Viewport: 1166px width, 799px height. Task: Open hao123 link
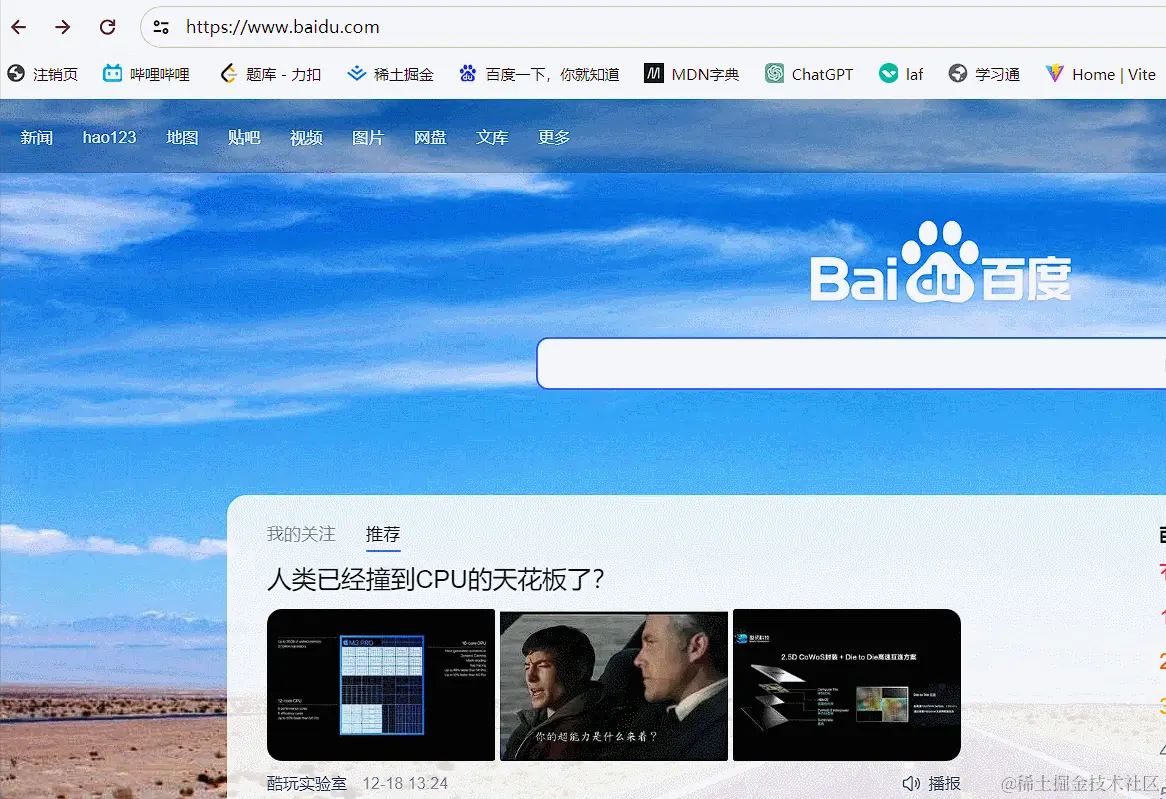pos(109,137)
